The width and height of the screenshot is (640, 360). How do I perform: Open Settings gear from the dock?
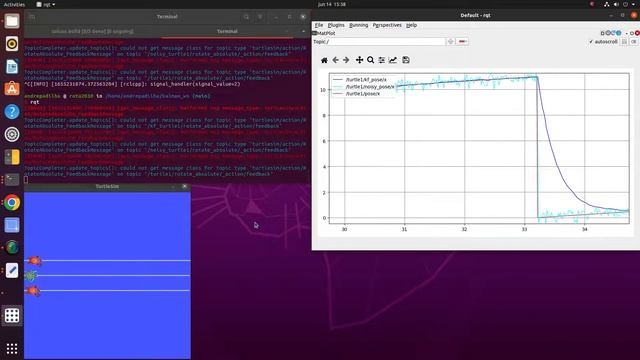point(12,134)
